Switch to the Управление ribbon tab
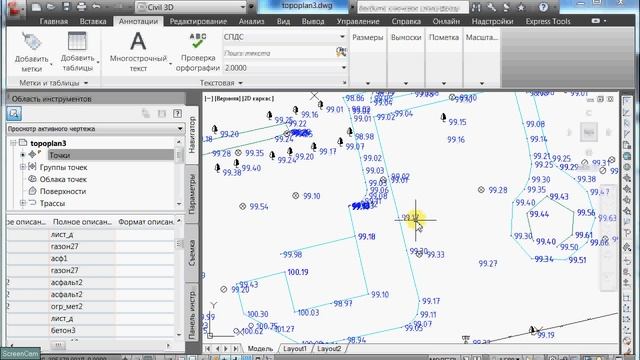 (x=358, y=21)
